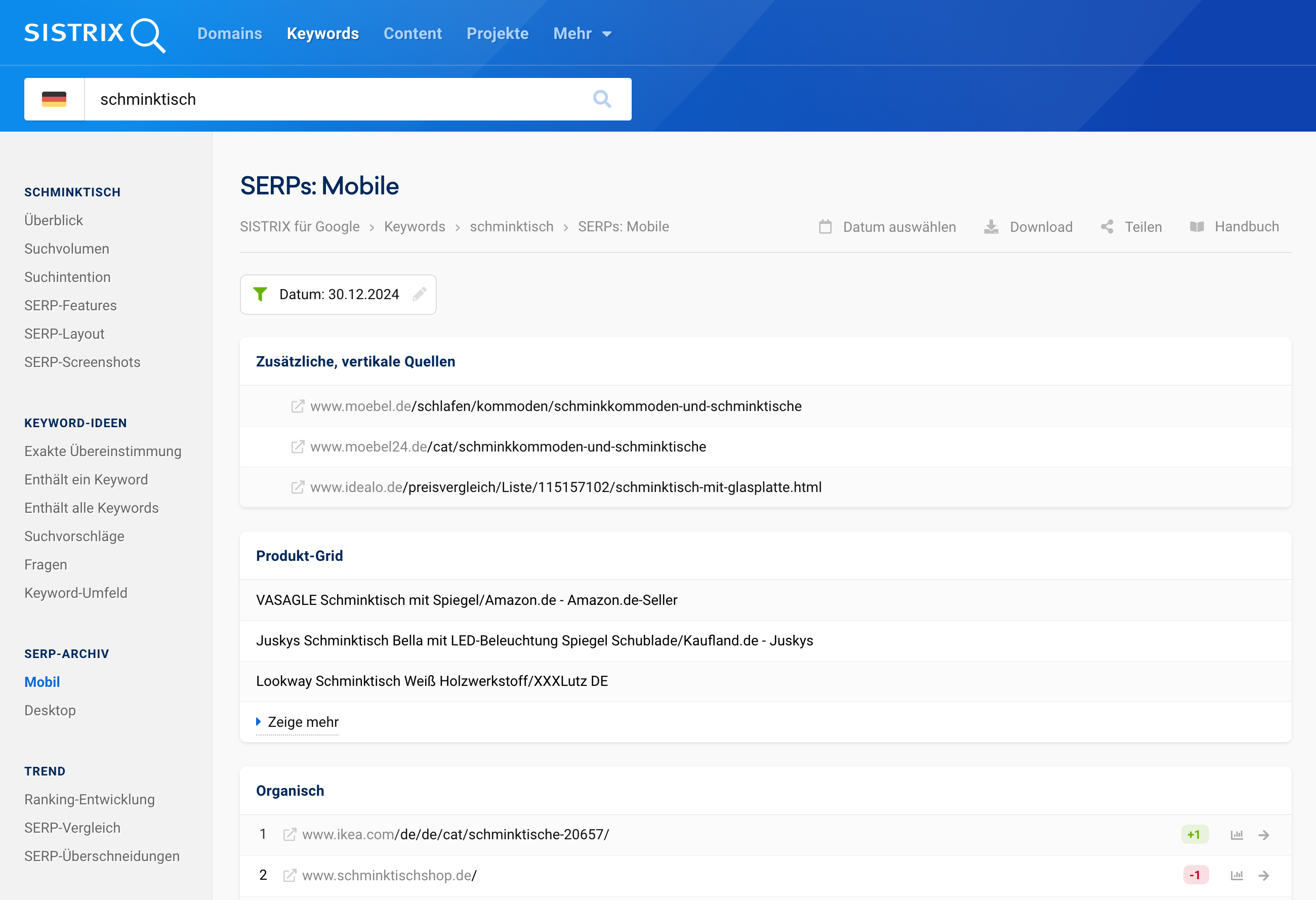Click the Download icon
The width and height of the screenshot is (1316, 900).
(991, 227)
